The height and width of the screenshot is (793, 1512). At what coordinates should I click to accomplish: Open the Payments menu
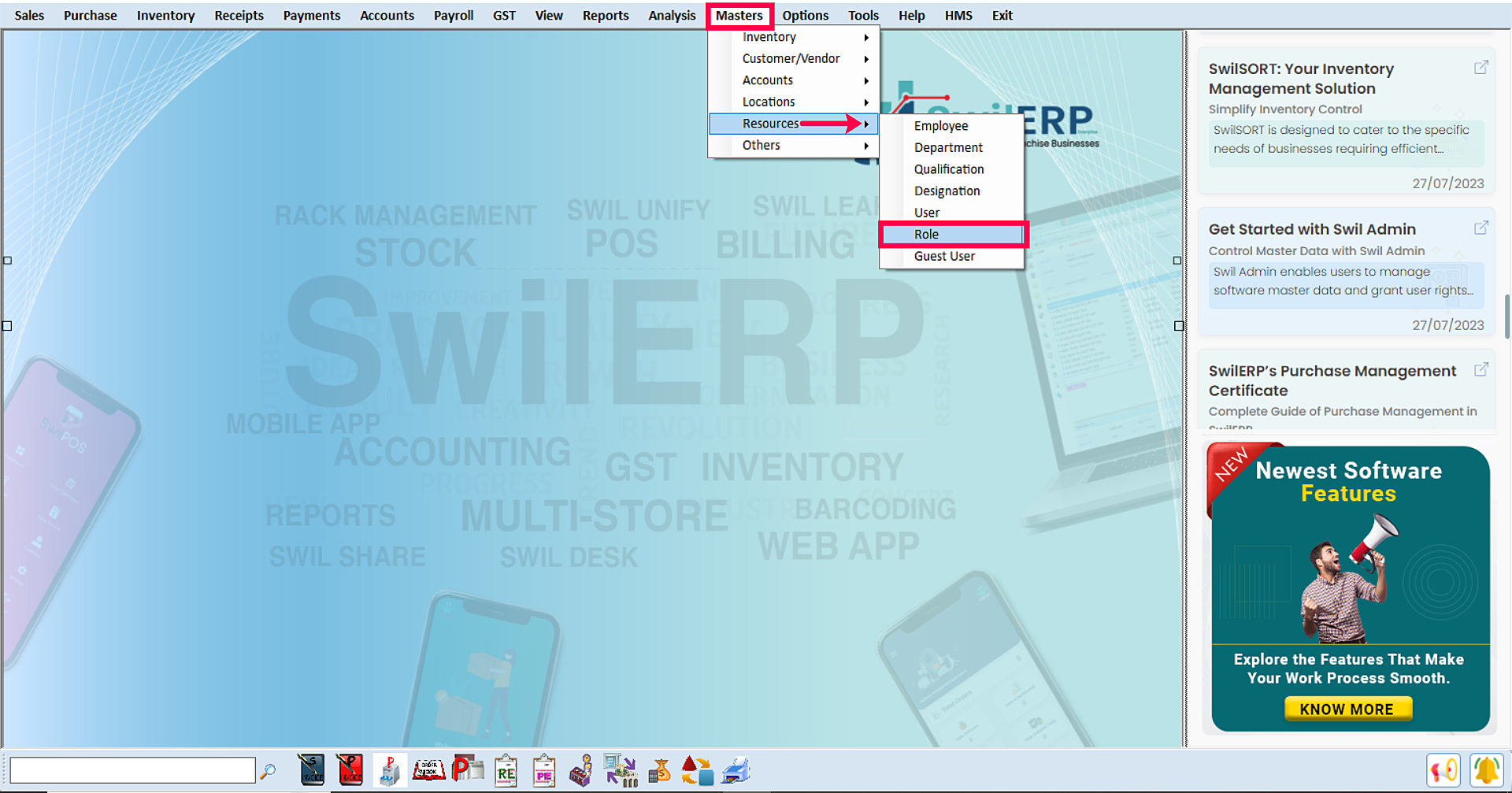click(312, 15)
